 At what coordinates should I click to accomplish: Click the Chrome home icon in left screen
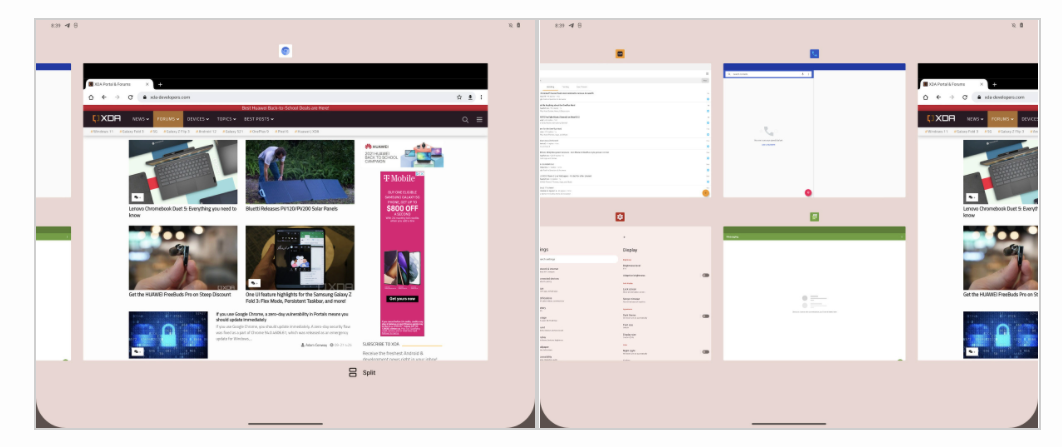click(x=91, y=97)
